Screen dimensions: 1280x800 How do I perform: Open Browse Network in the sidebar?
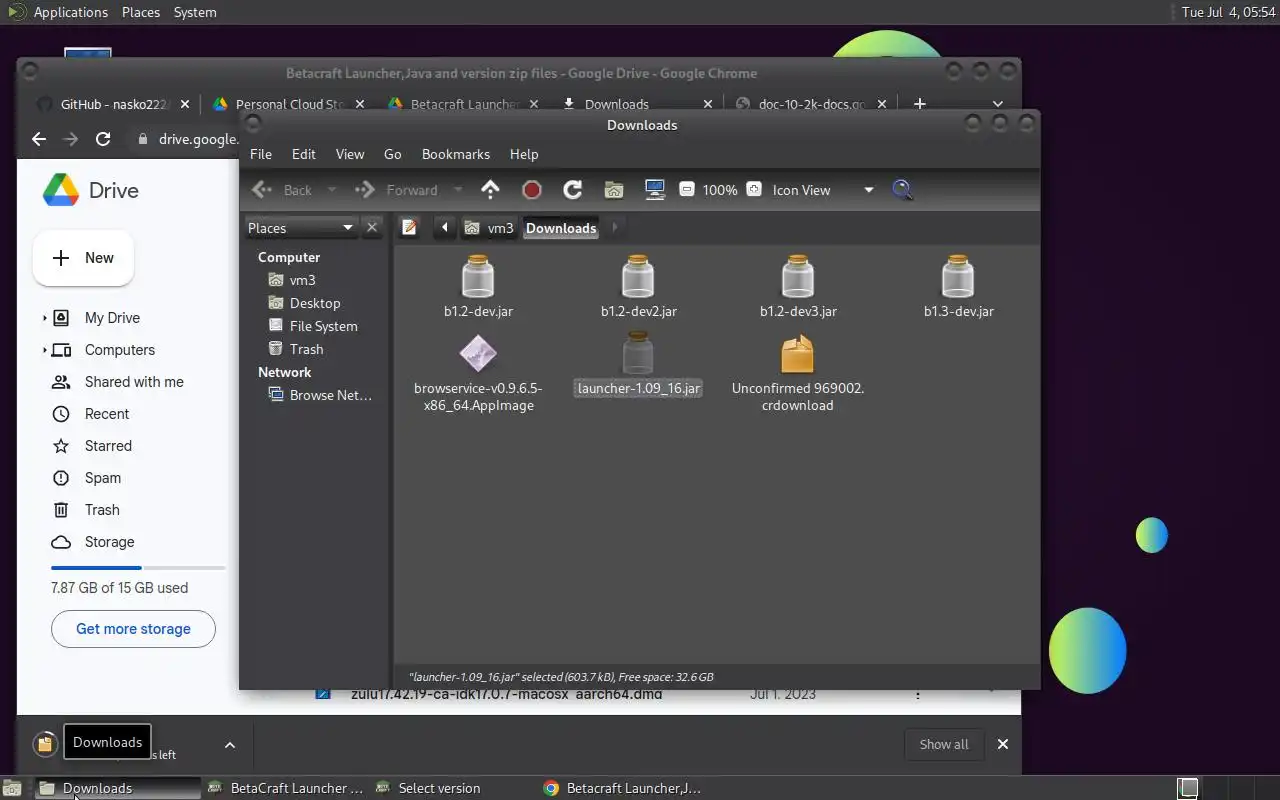pyautogui.click(x=330, y=395)
